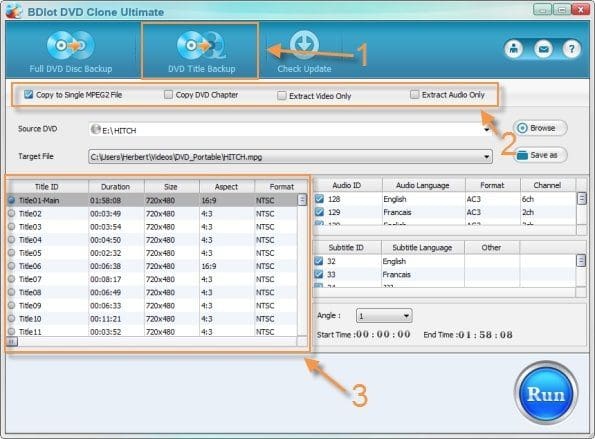This screenshot has height=439, width=595.
Task: Start the backup with Run button
Action: pos(546,393)
